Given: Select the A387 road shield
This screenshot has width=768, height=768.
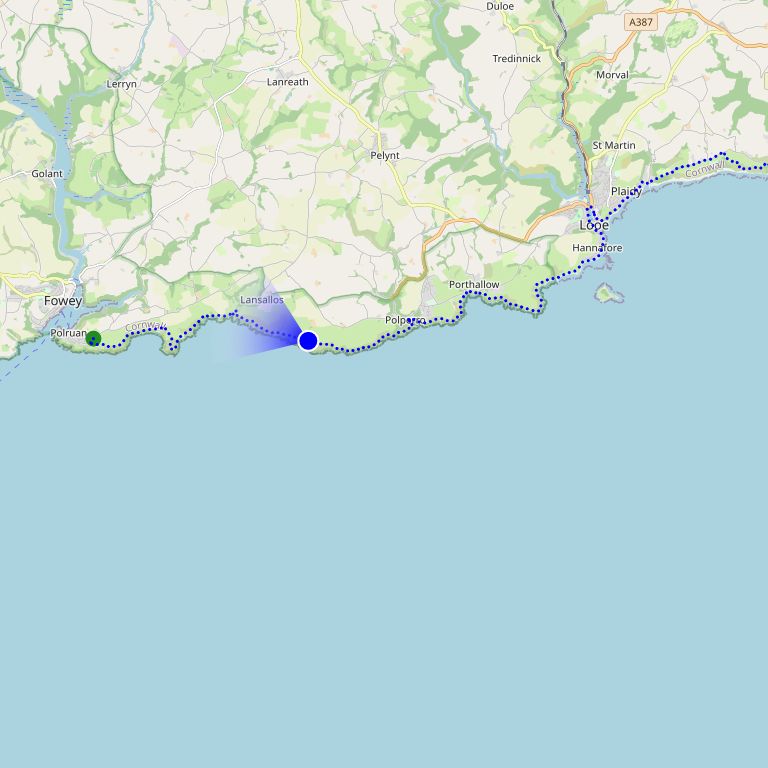Looking at the screenshot, I should coord(641,22).
